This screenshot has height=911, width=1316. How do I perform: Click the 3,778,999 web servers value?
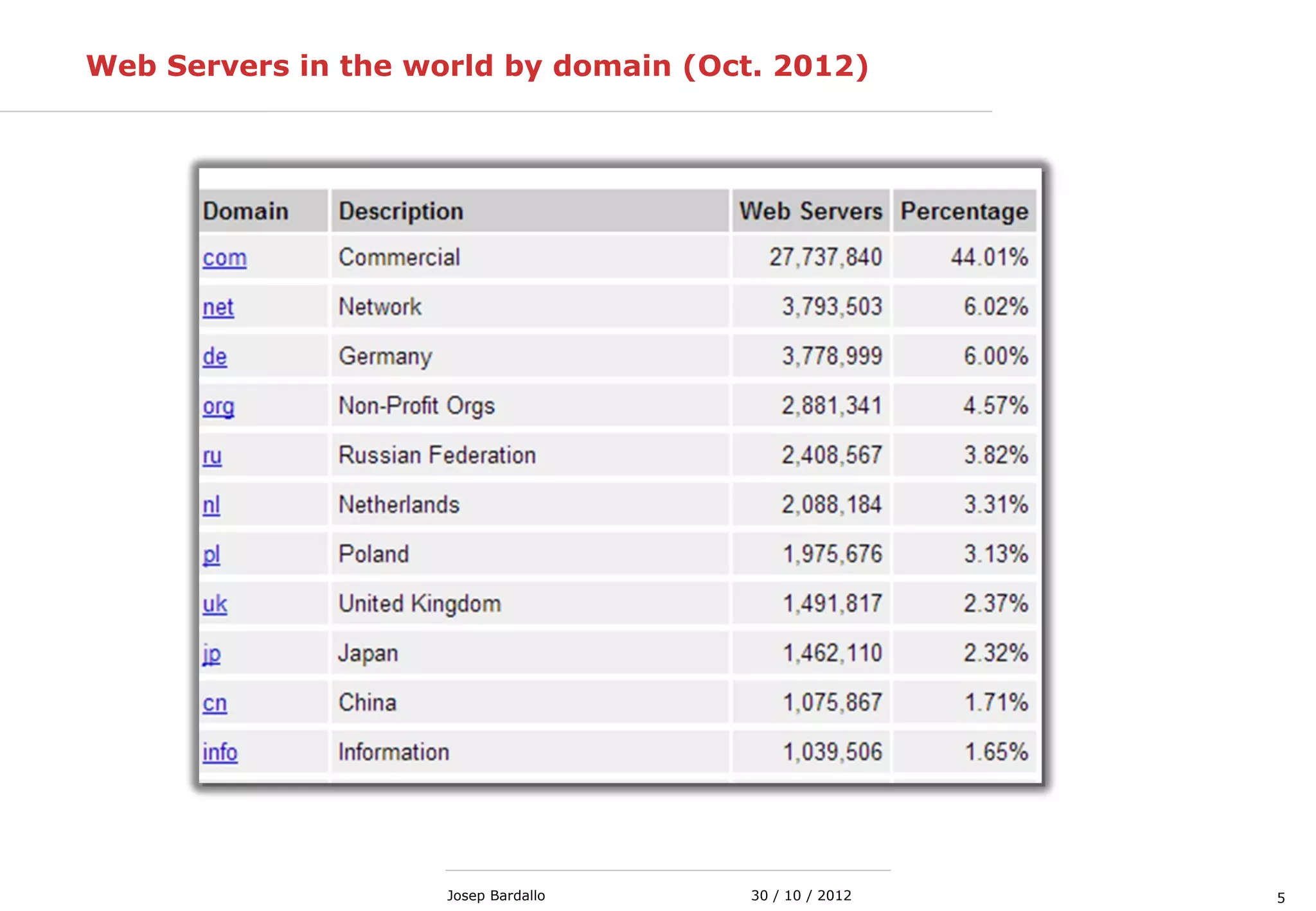click(832, 356)
